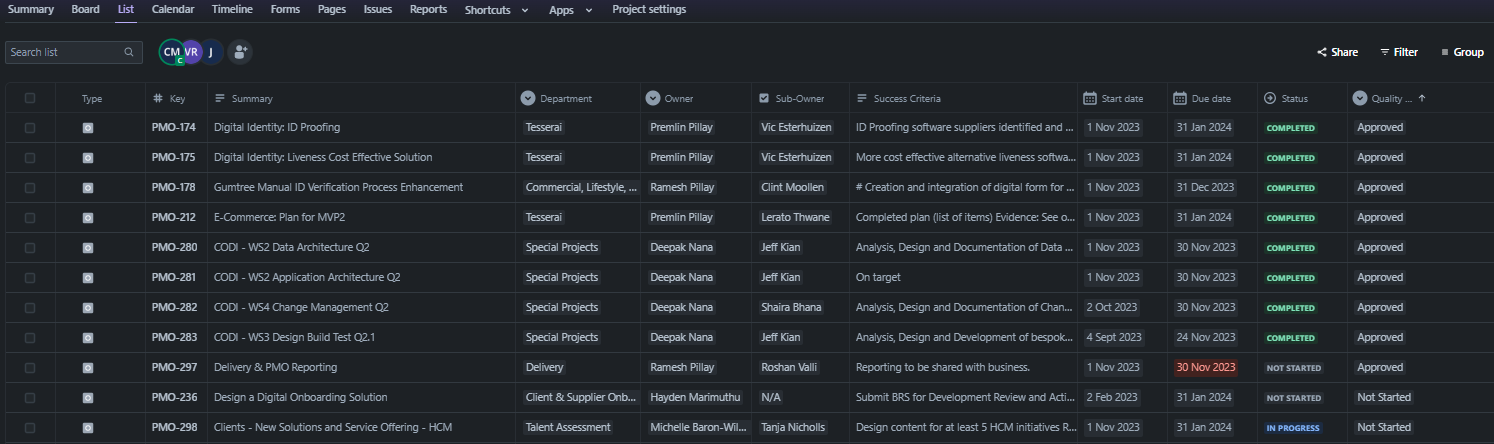Image resolution: width=1494 pixels, height=444 pixels.
Task: Open issue key PMO-236
Action: (x=174, y=398)
